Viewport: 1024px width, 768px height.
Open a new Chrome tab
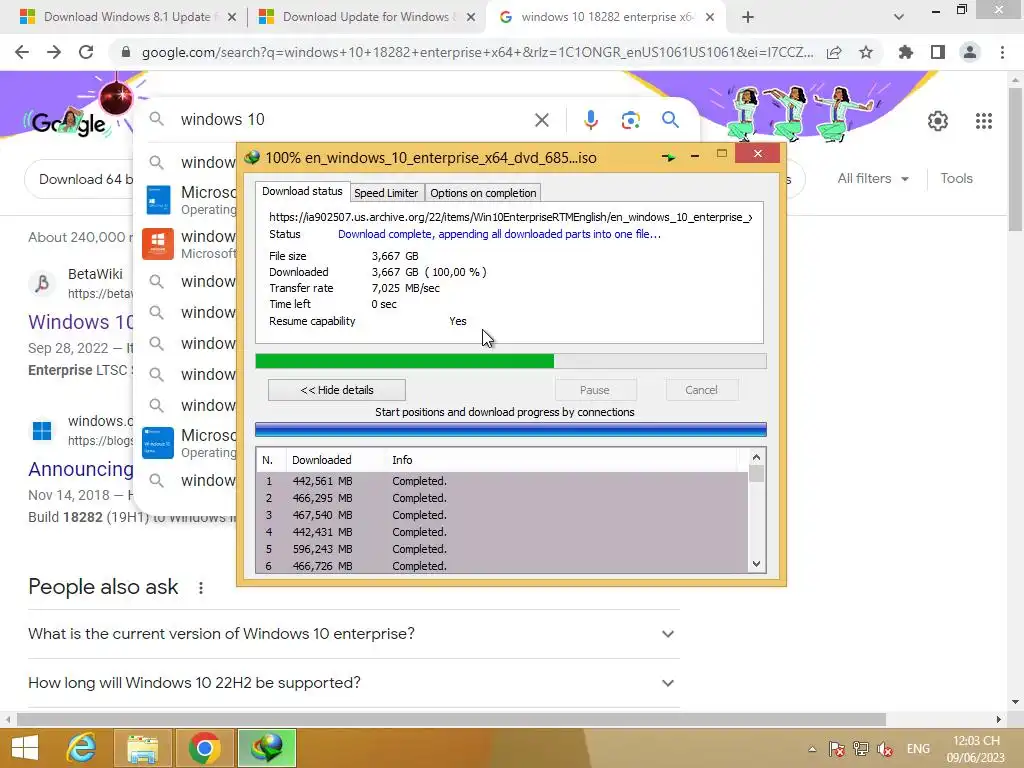(748, 17)
